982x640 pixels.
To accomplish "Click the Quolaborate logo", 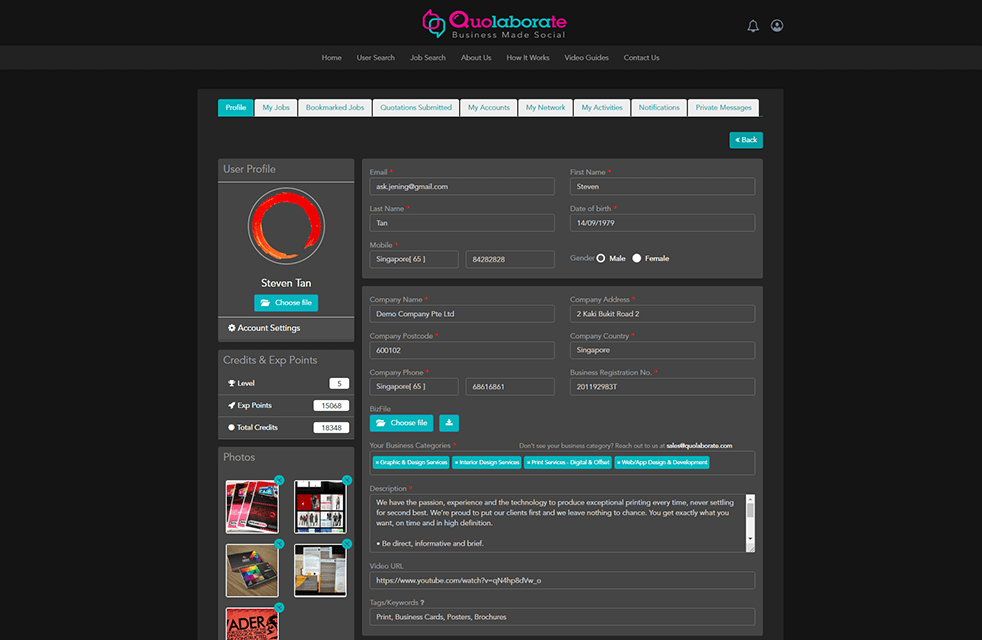I will [x=494, y=24].
